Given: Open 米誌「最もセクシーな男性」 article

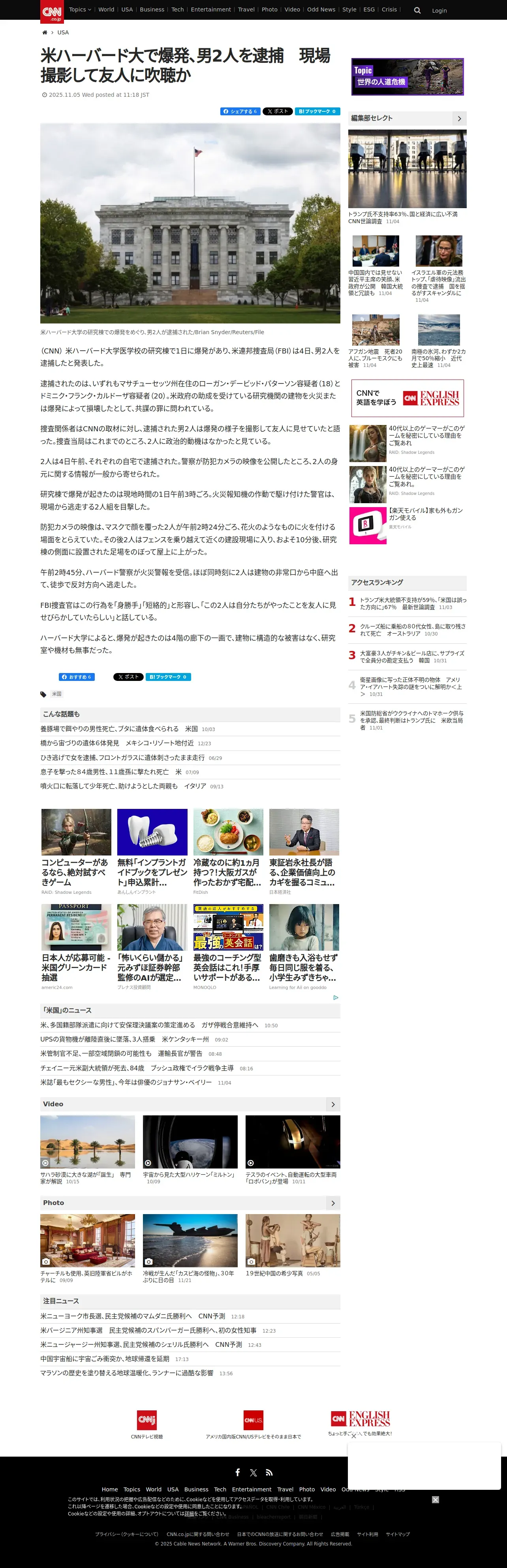Looking at the screenshot, I should (x=126, y=1082).
